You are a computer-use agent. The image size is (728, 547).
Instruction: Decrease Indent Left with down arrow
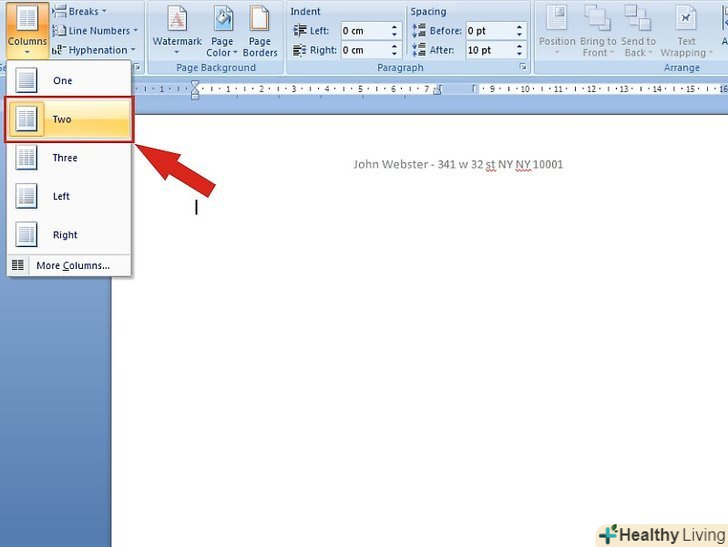394,35
